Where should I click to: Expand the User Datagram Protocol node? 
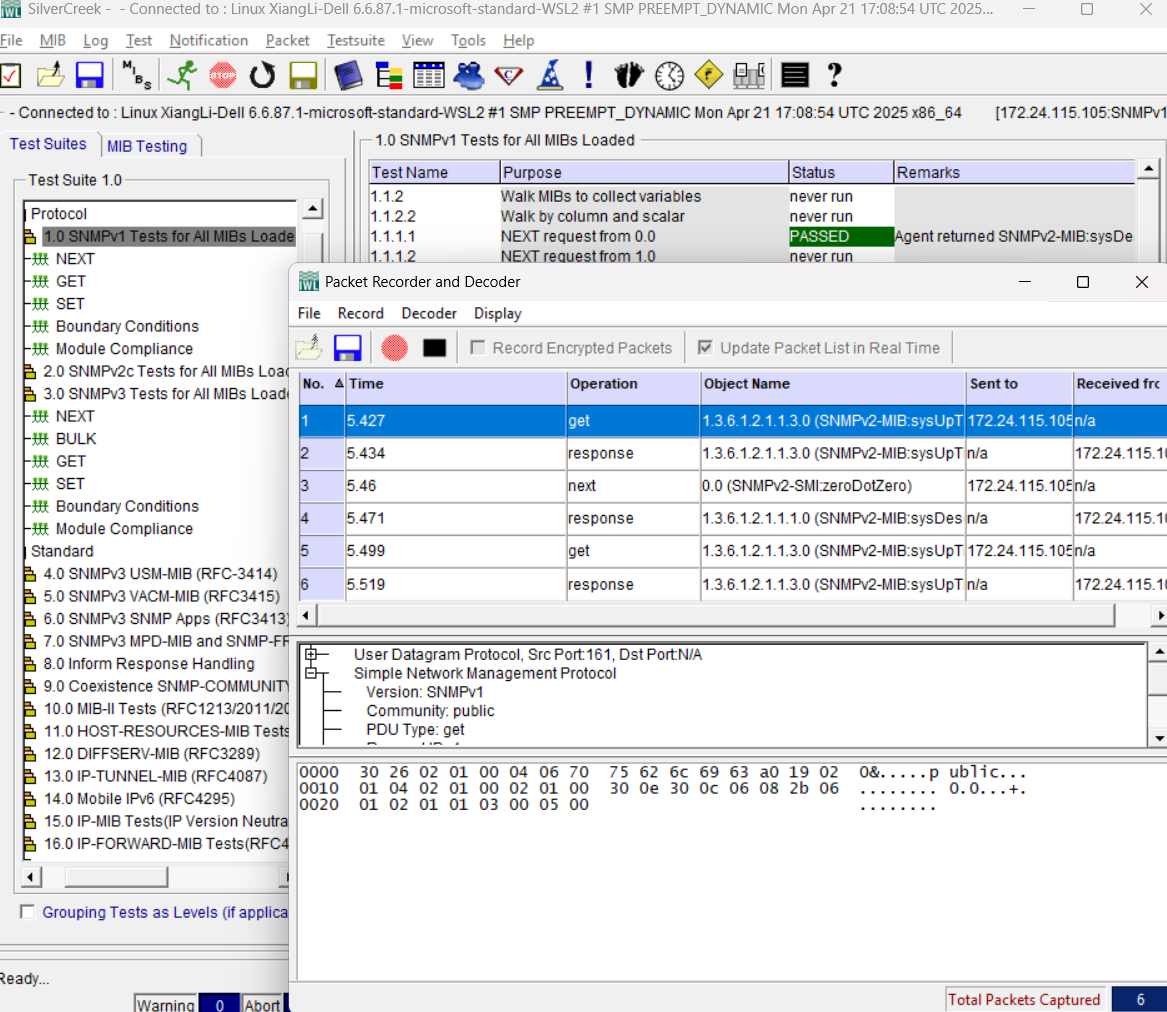coord(312,655)
